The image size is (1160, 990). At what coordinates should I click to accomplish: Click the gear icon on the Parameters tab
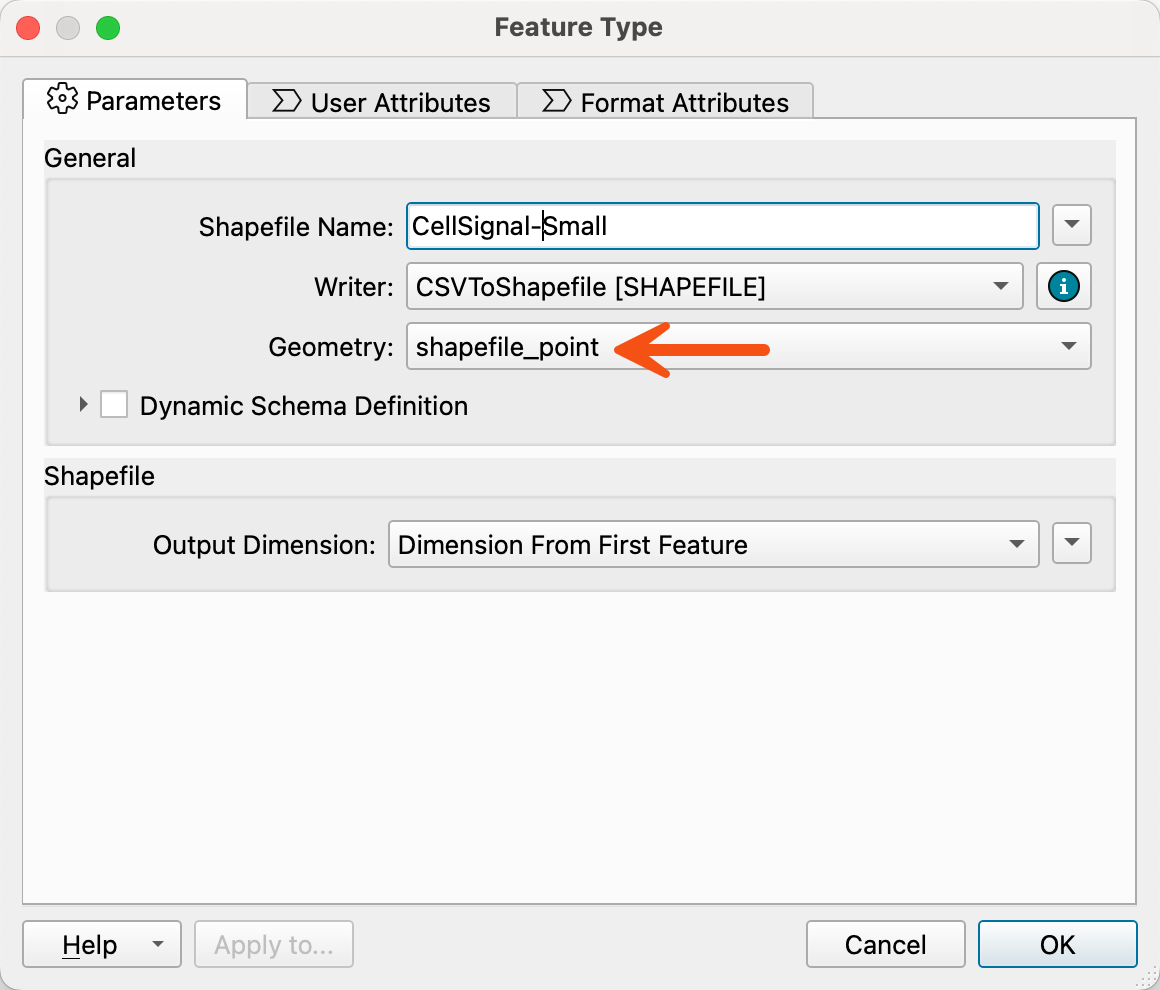[x=64, y=100]
